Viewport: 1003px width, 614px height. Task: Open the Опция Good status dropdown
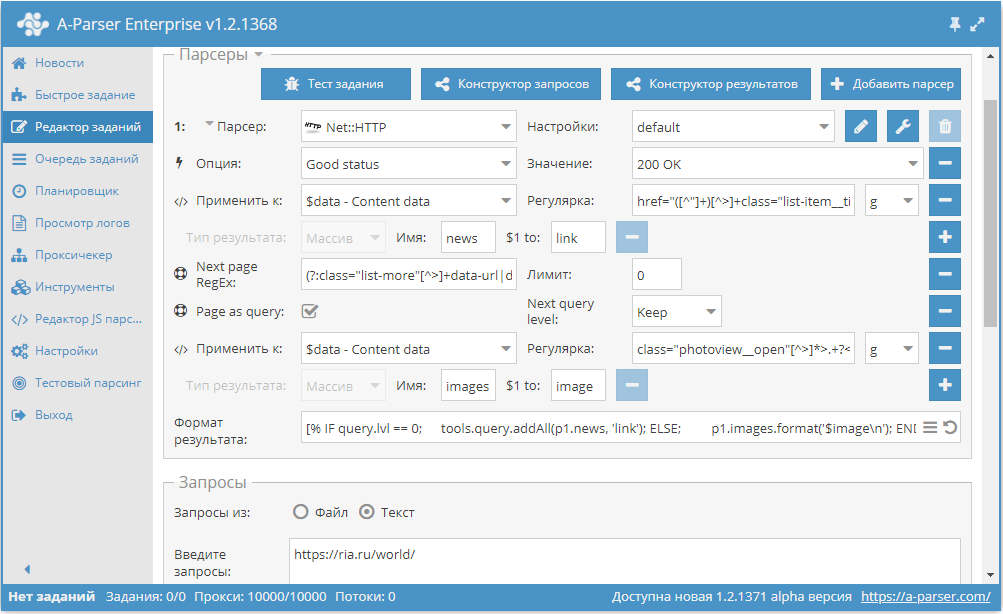[x=409, y=164]
